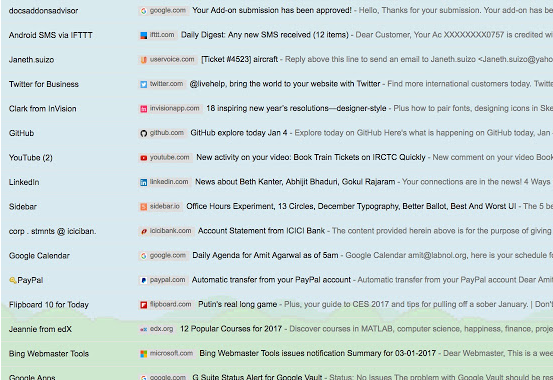Click the LinkedIn icon in the LinkedIn row
Screen dimensions: 553x380
144,182
